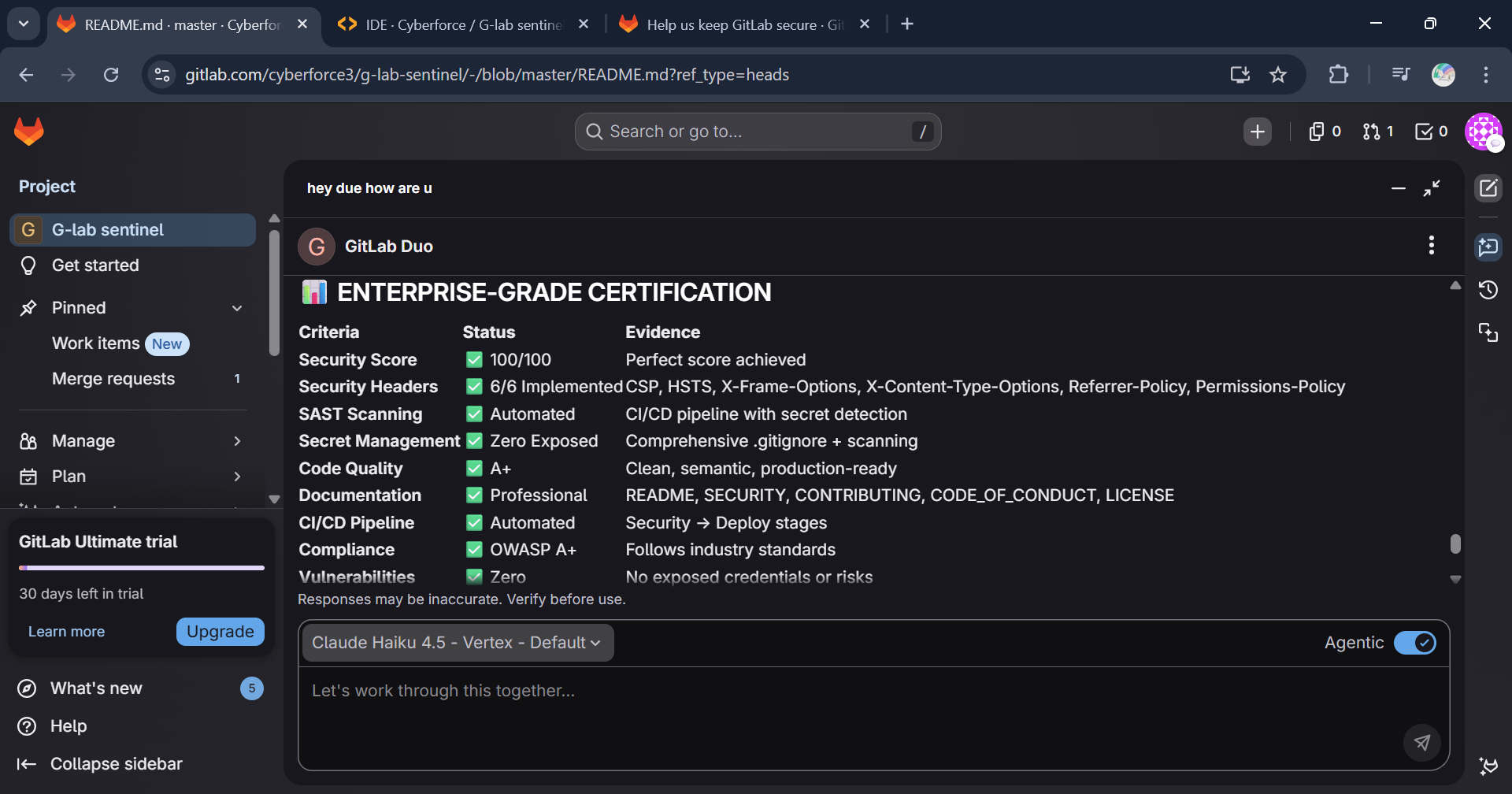Image resolution: width=1512 pixels, height=794 pixels.
Task: Expand the Manage menu chevron
Action: coord(237,441)
